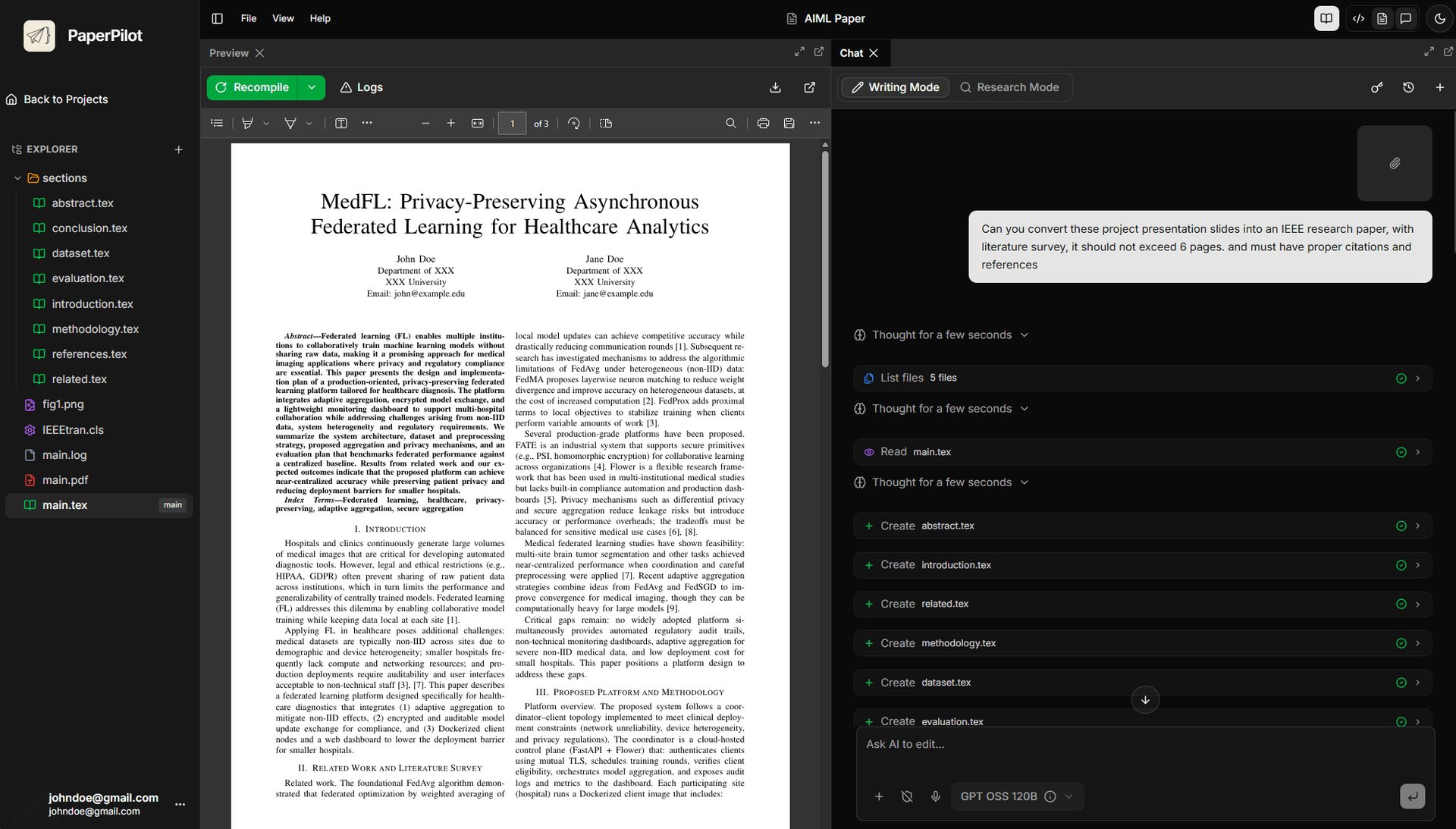Enable Writing Mode in the chat panel
Image resolution: width=1456 pixels, height=829 pixels.
coord(893,87)
